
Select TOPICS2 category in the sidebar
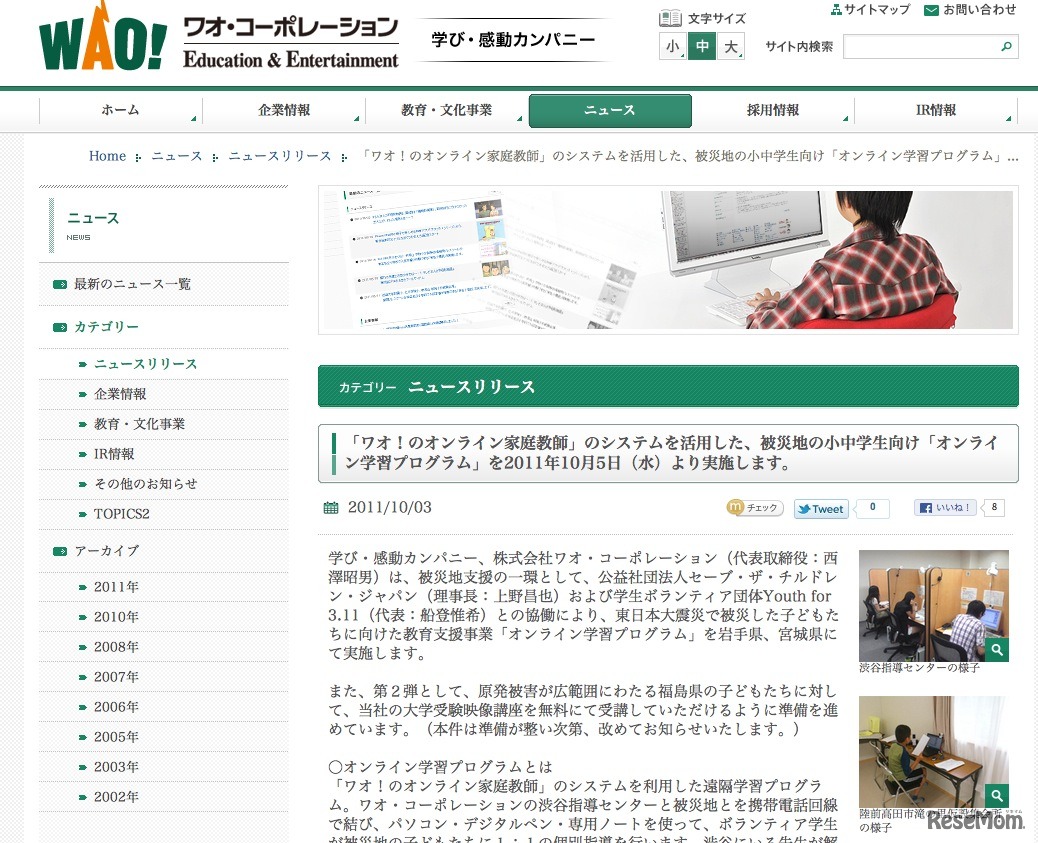(x=122, y=514)
